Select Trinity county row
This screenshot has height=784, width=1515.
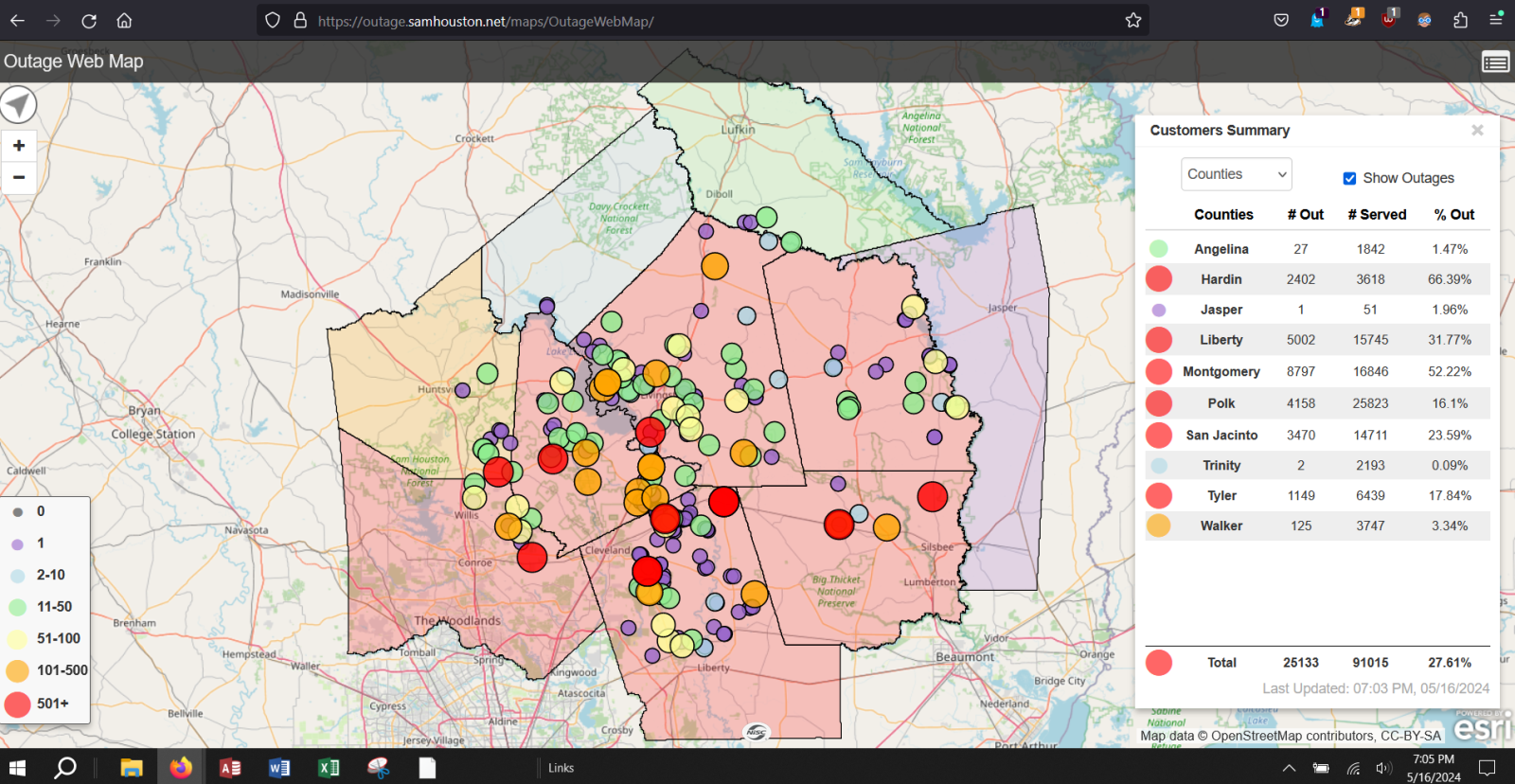pyautogui.click(x=1317, y=465)
